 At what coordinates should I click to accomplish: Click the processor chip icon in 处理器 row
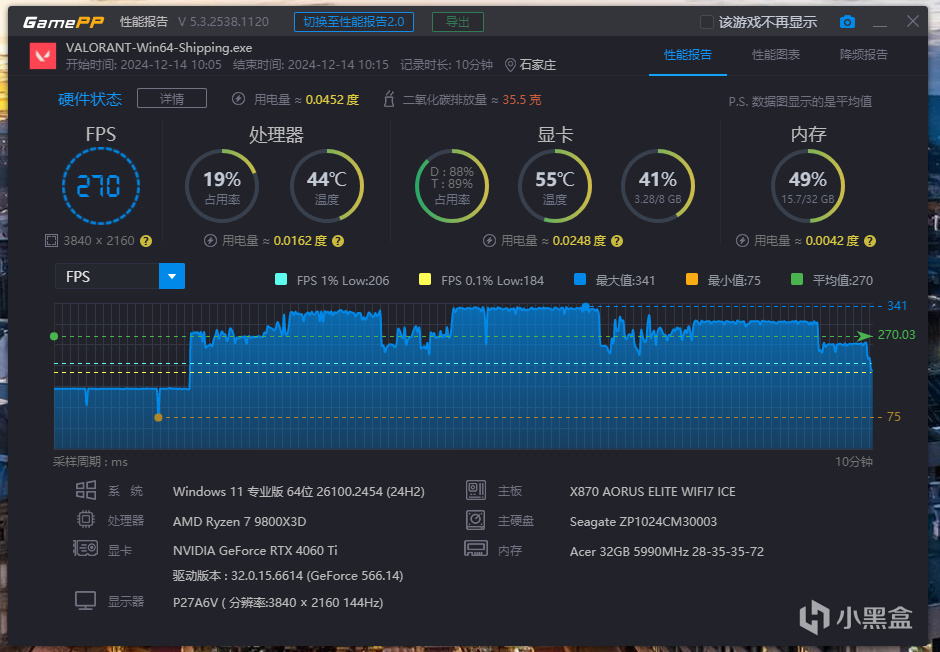[86, 519]
